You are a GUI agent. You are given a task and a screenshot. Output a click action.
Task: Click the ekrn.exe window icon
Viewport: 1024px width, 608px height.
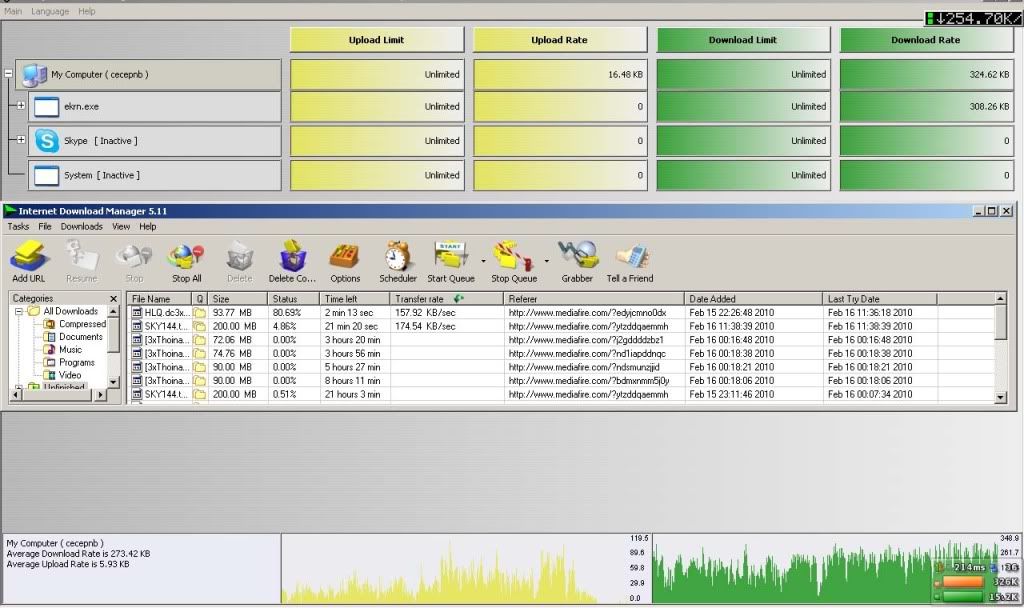[46, 106]
